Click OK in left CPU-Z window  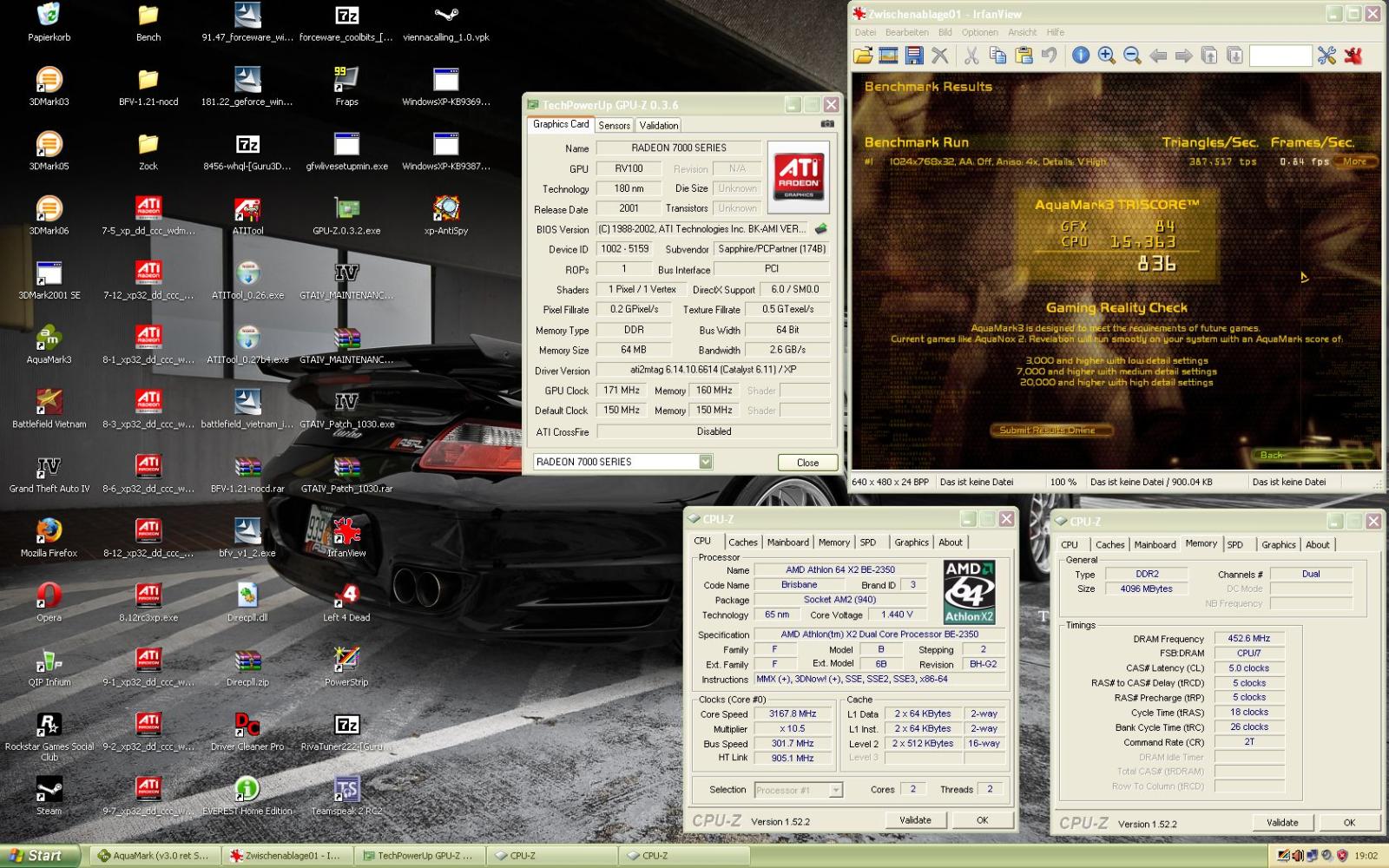coord(982,820)
